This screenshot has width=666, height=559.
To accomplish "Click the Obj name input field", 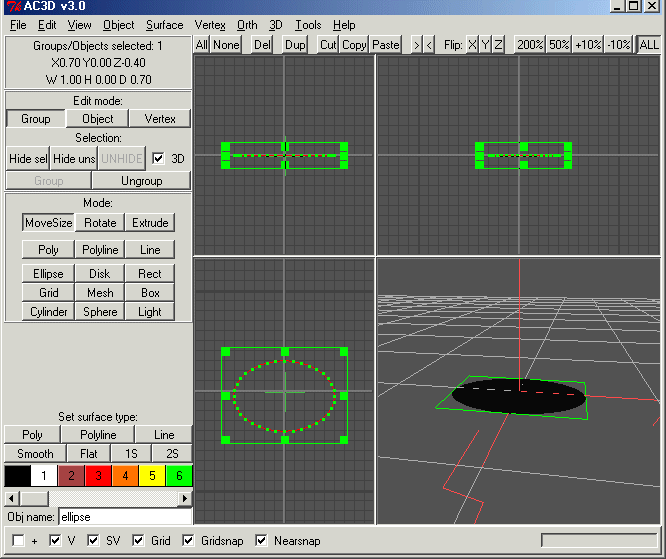I will 125,517.
